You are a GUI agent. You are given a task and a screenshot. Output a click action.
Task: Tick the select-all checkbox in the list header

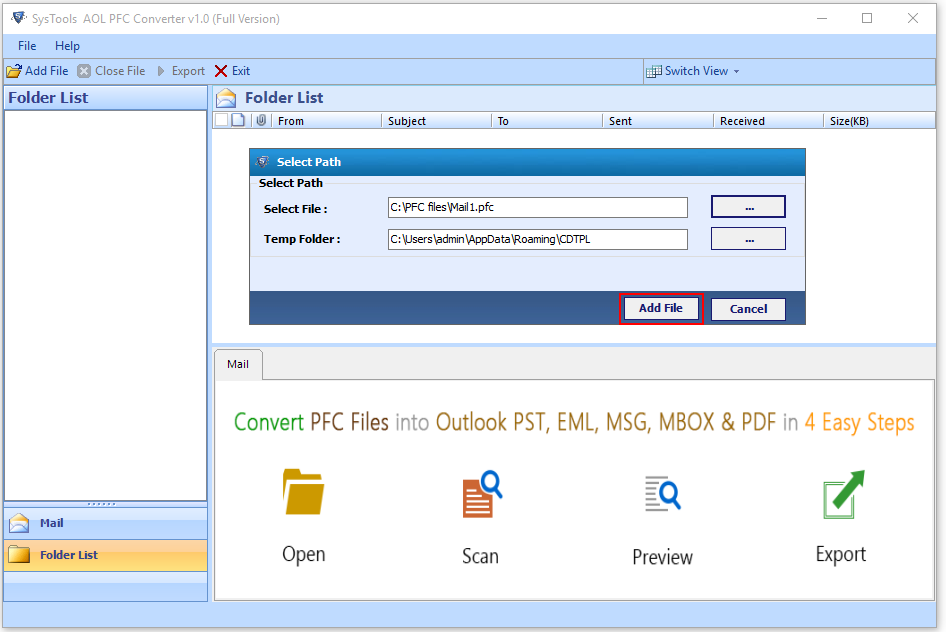click(x=221, y=120)
